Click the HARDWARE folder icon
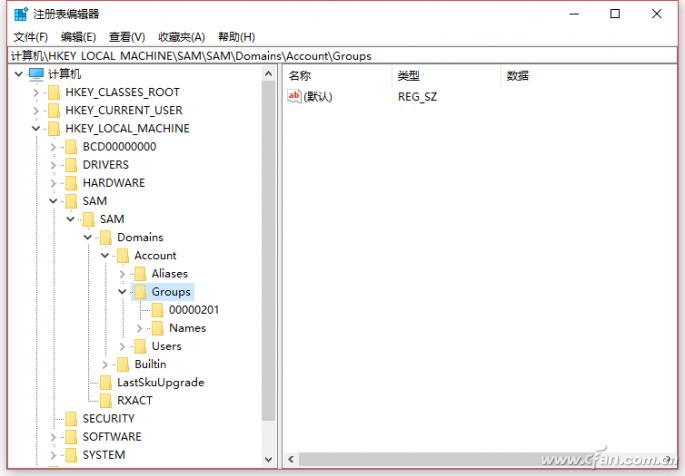 pos(71,183)
